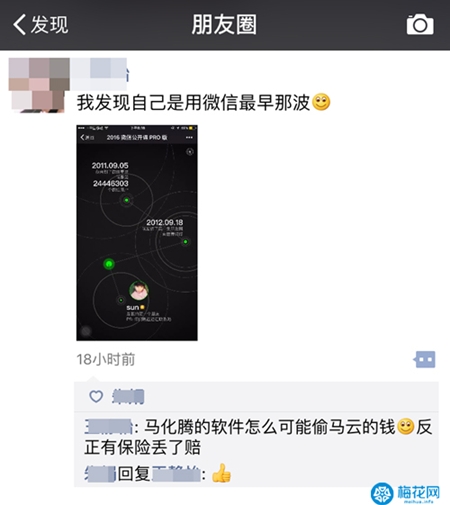Screen dimensions: 450x505
Task: Tap post text 我发现自己是用微信最早那波
Action: click(193, 102)
